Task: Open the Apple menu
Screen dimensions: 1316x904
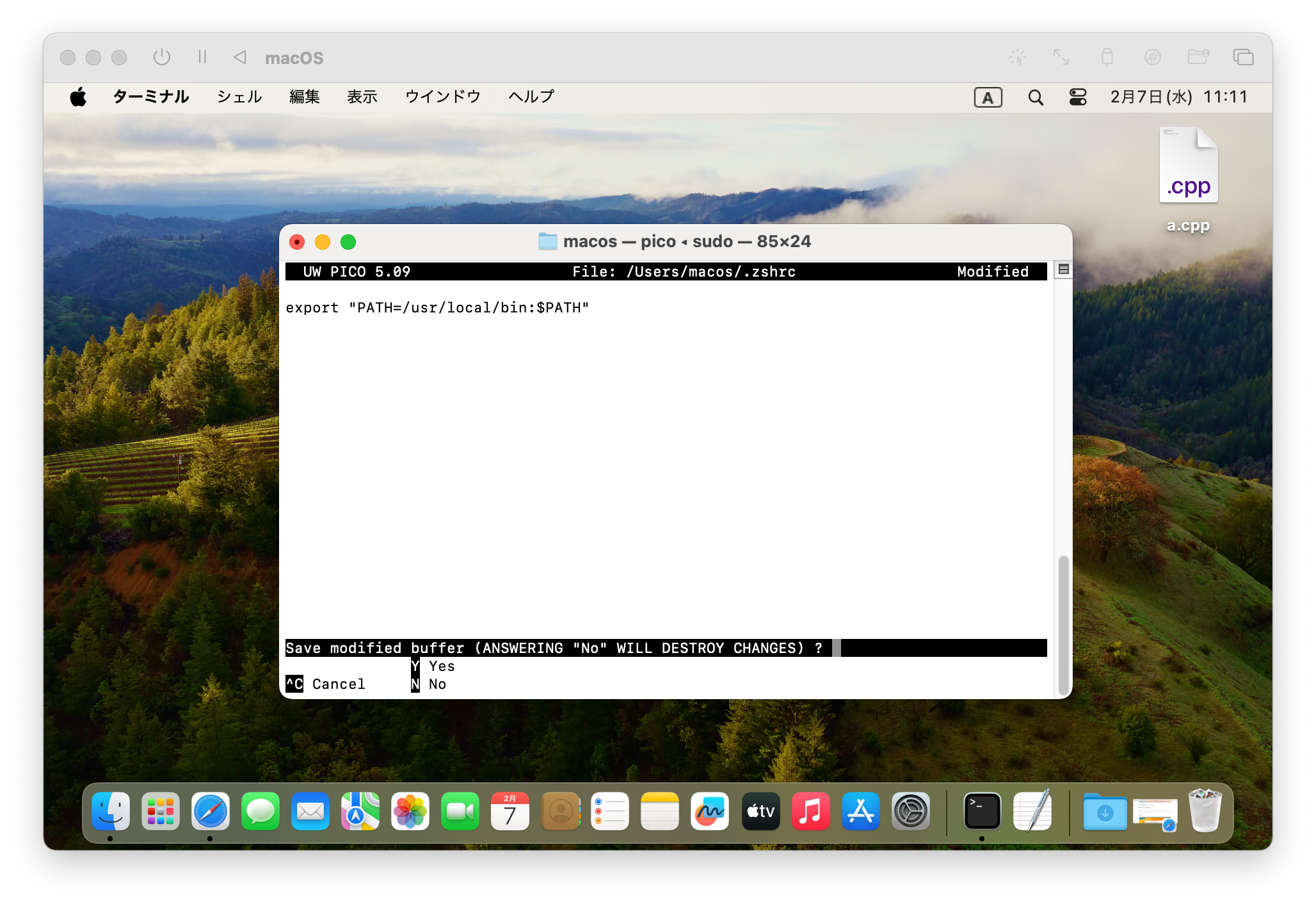Action: pos(78,97)
